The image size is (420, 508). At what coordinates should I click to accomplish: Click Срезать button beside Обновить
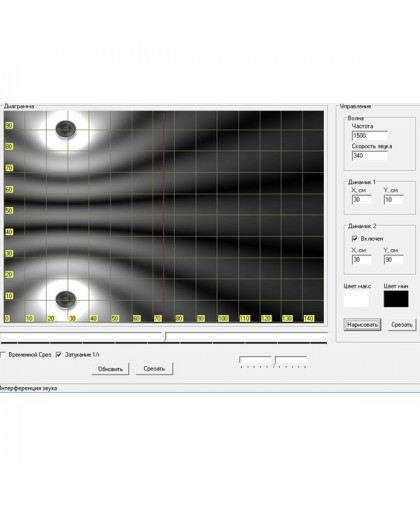click(x=154, y=369)
